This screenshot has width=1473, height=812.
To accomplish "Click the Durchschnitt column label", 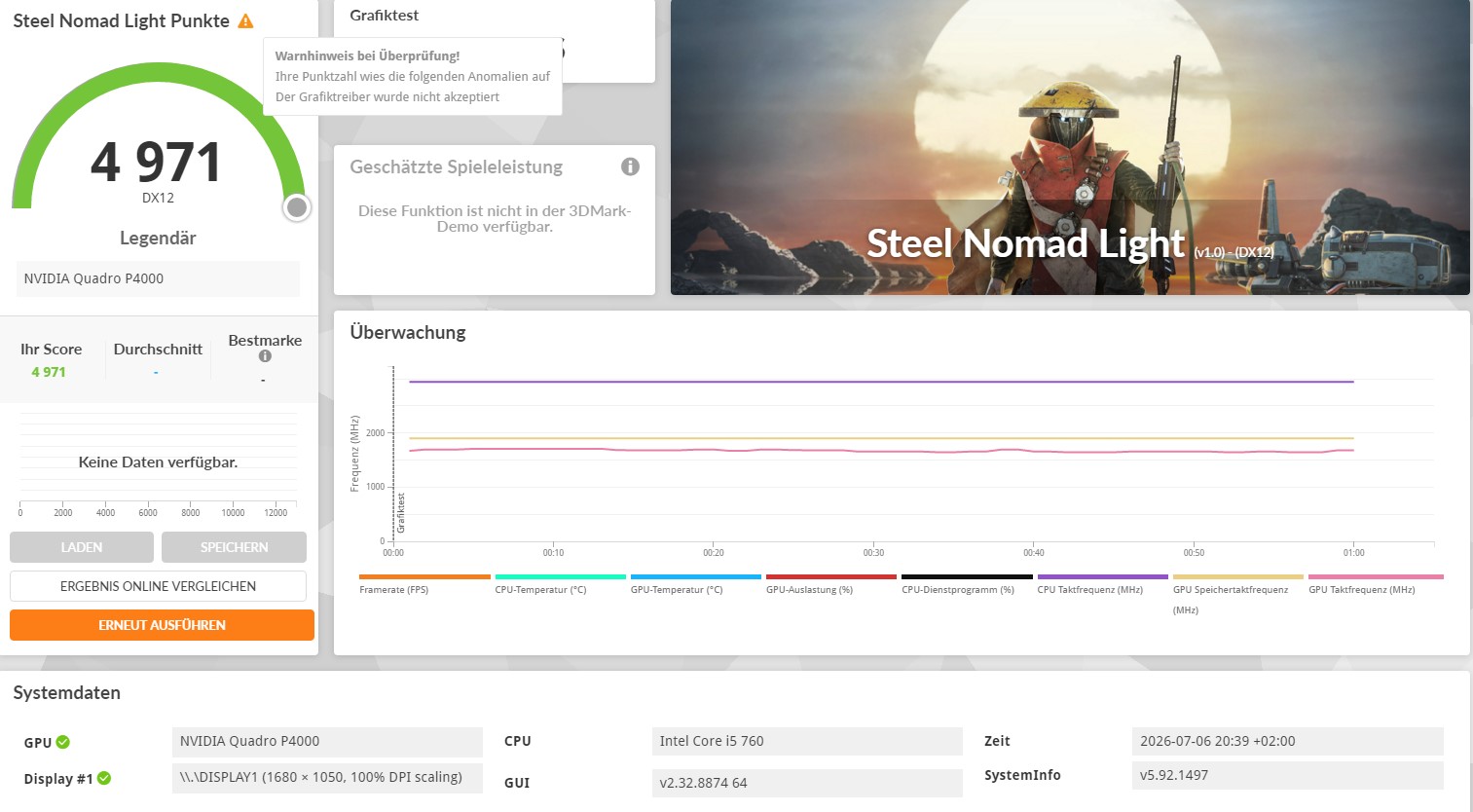I will pyautogui.click(x=158, y=350).
